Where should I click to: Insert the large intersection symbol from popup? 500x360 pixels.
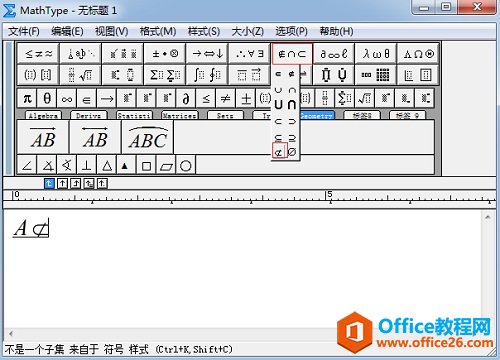point(292,105)
